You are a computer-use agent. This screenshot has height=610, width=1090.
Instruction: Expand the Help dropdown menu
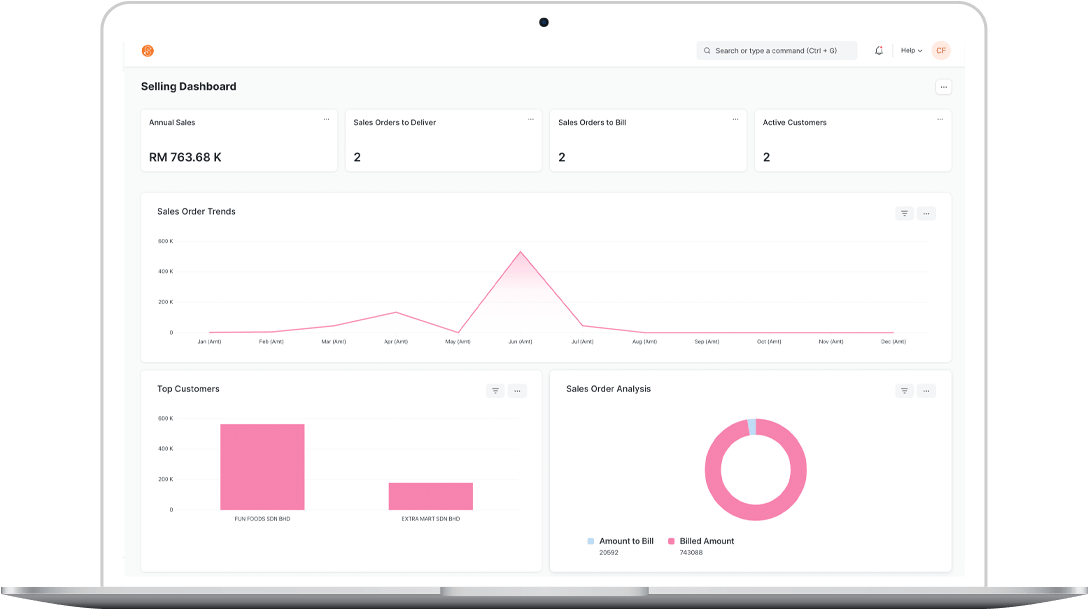[x=911, y=50]
